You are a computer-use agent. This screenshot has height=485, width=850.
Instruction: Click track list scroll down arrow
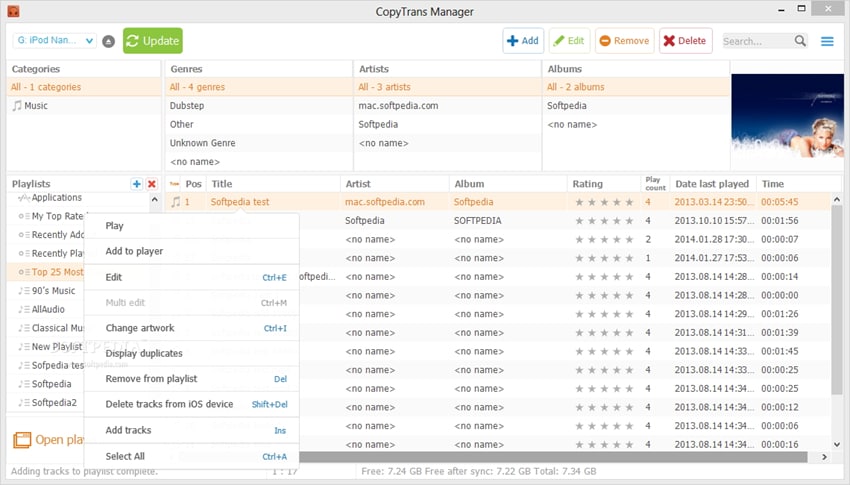tap(836, 444)
